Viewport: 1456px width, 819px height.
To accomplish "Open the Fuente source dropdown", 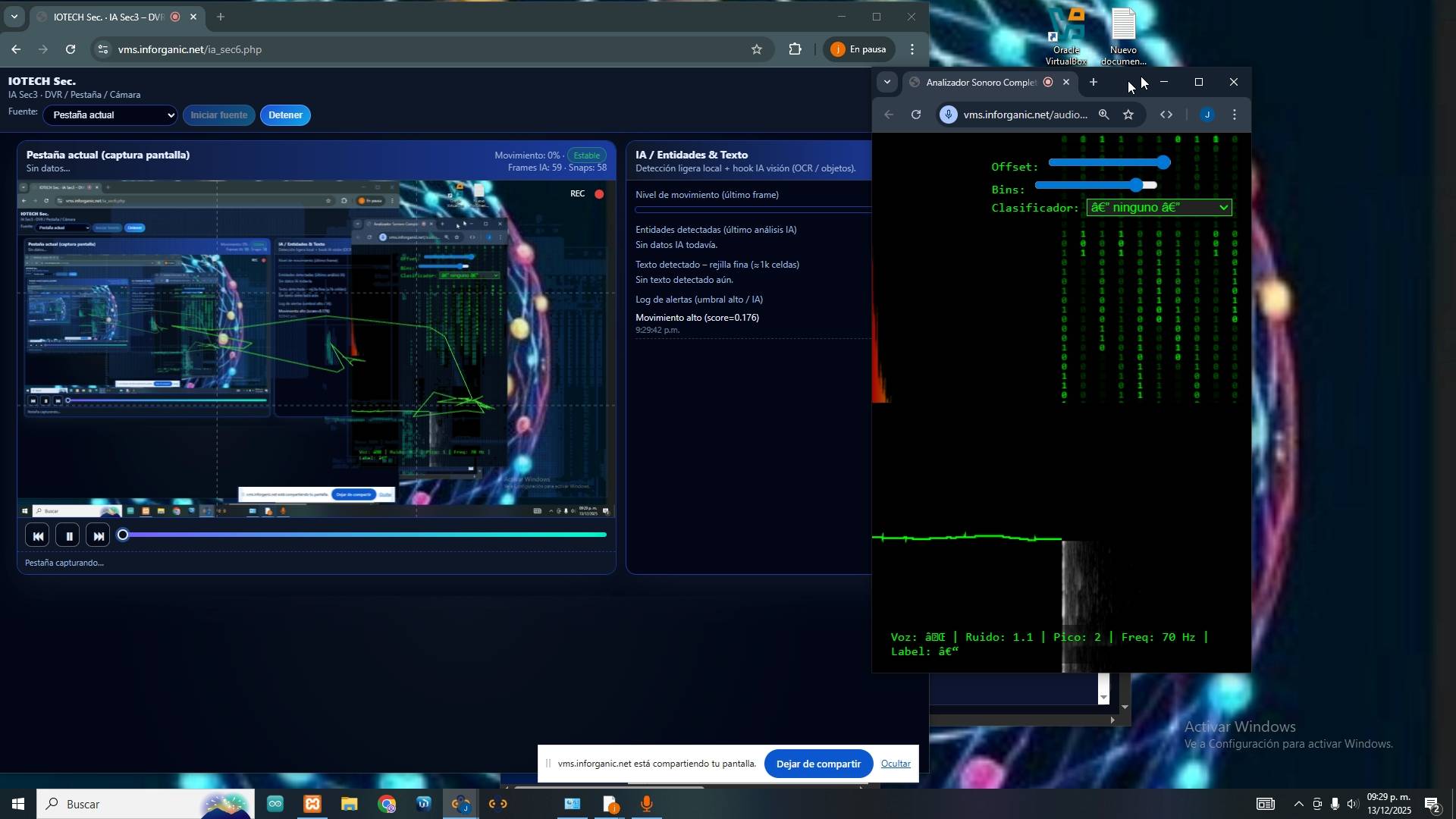I will pos(110,115).
